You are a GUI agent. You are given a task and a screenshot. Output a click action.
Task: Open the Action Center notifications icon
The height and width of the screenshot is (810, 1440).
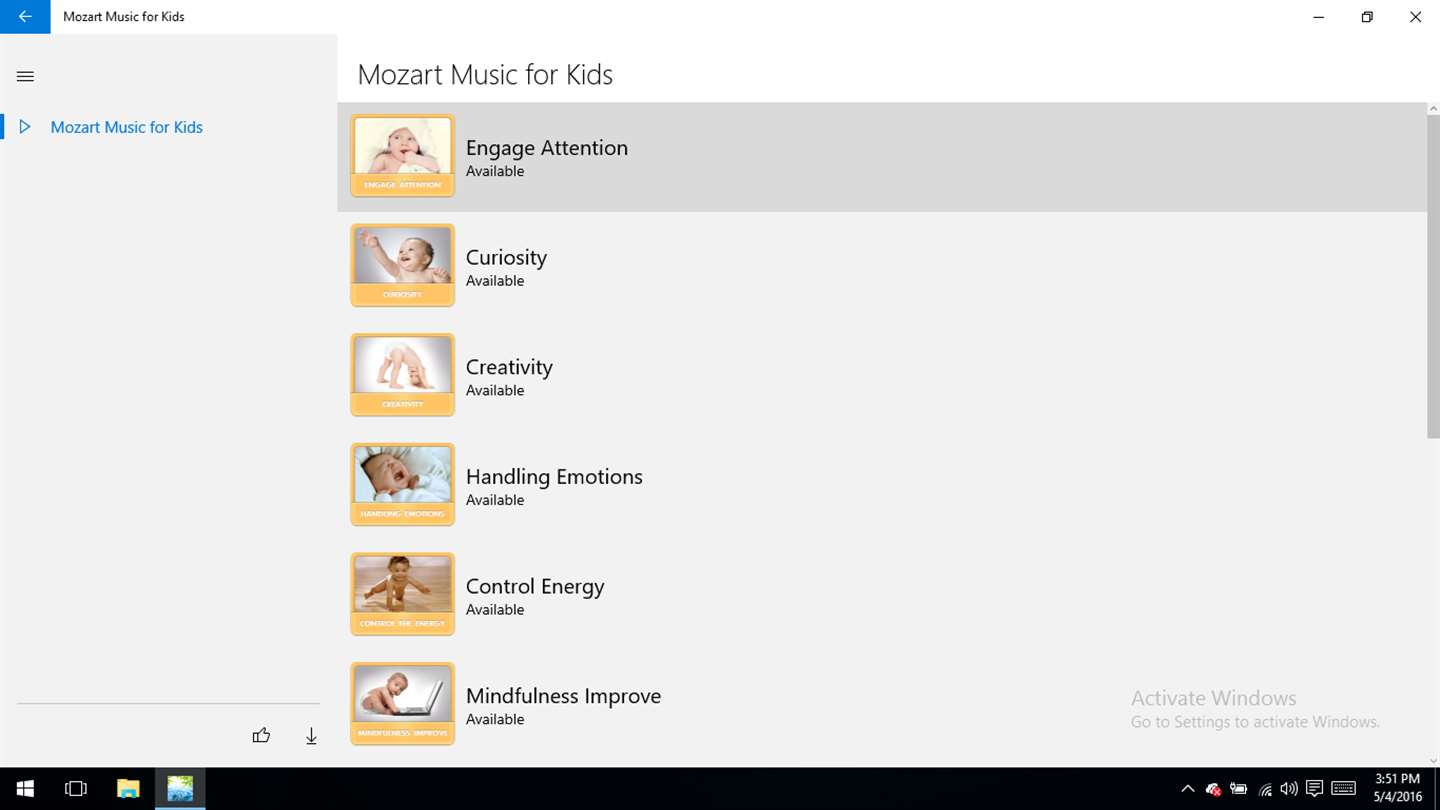click(x=1315, y=789)
